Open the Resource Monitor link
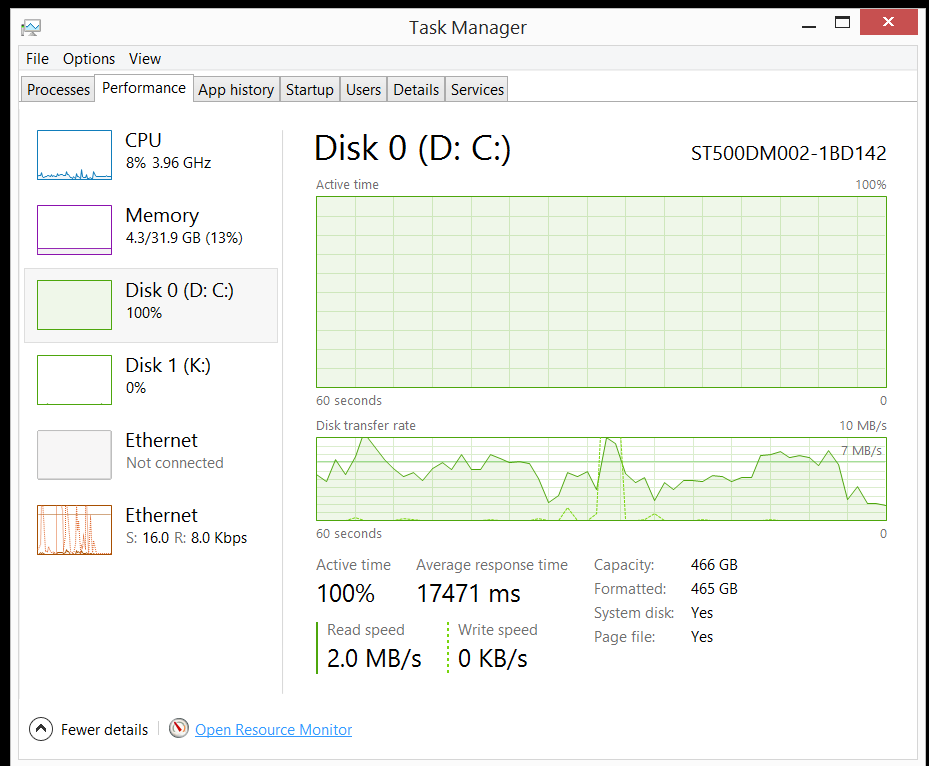This screenshot has height=766, width=929. (273, 730)
